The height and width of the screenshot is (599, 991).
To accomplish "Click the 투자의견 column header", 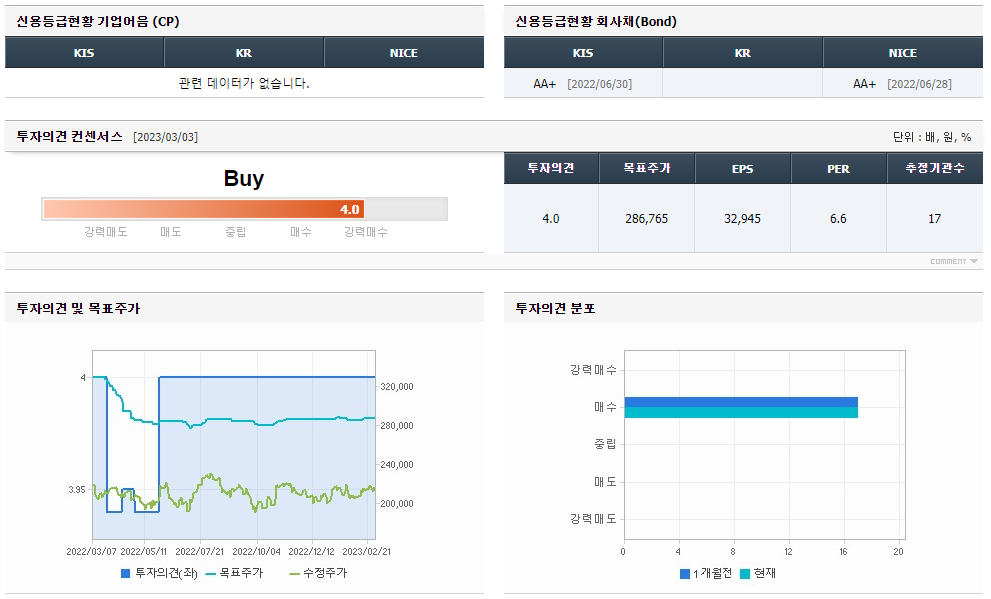I will [x=551, y=168].
